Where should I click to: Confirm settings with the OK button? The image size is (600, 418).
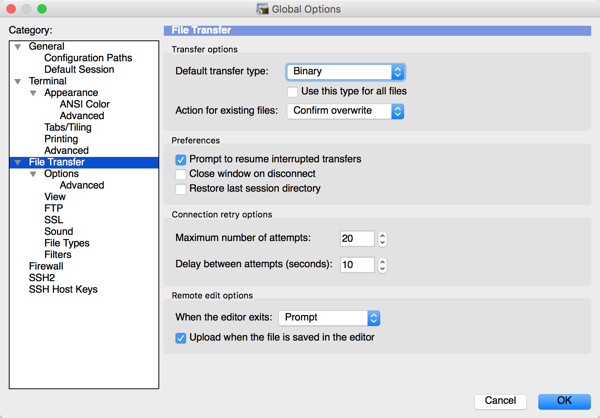click(x=564, y=401)
